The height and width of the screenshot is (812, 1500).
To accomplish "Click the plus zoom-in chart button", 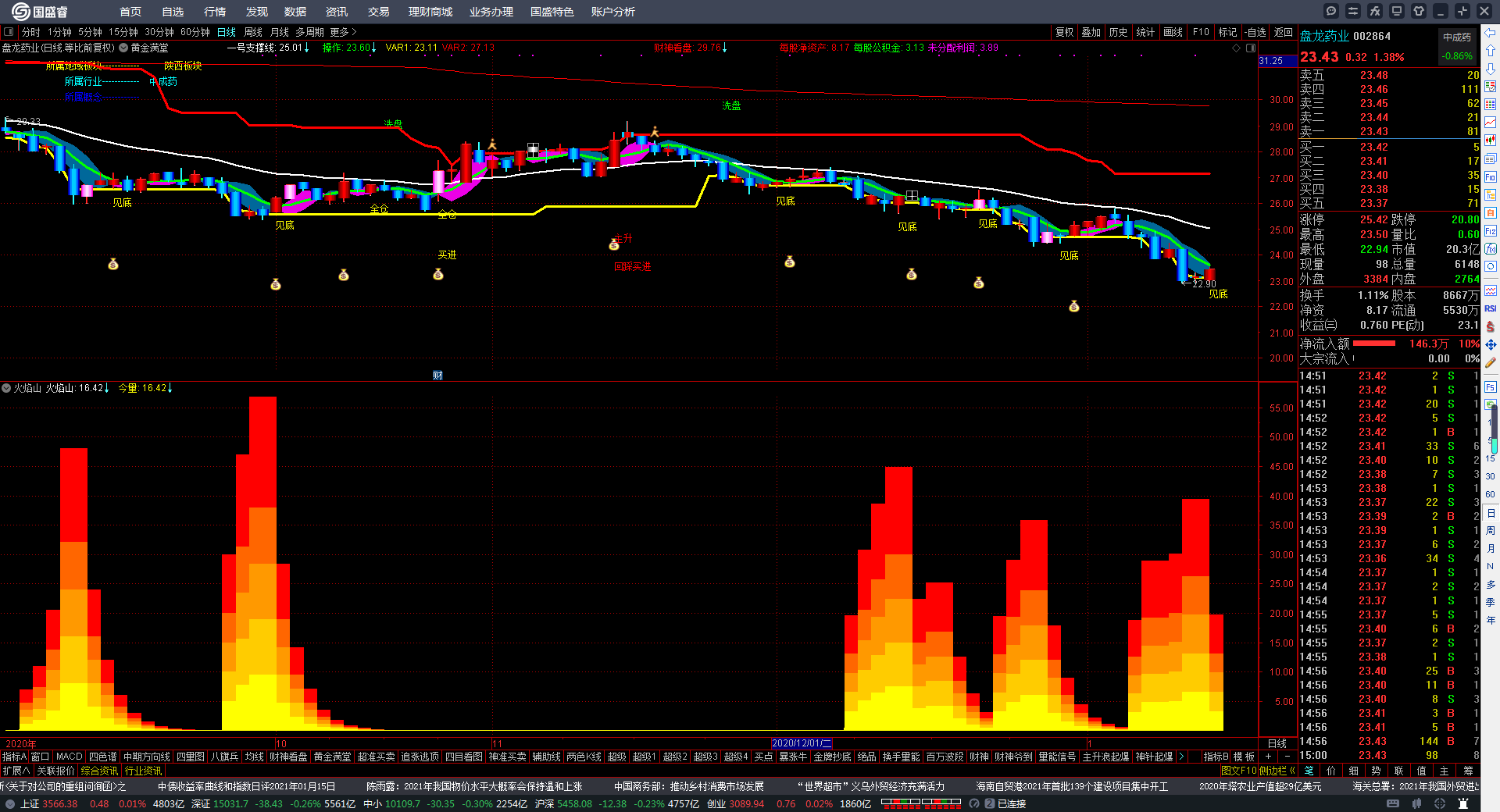I will pos(1268,757).
